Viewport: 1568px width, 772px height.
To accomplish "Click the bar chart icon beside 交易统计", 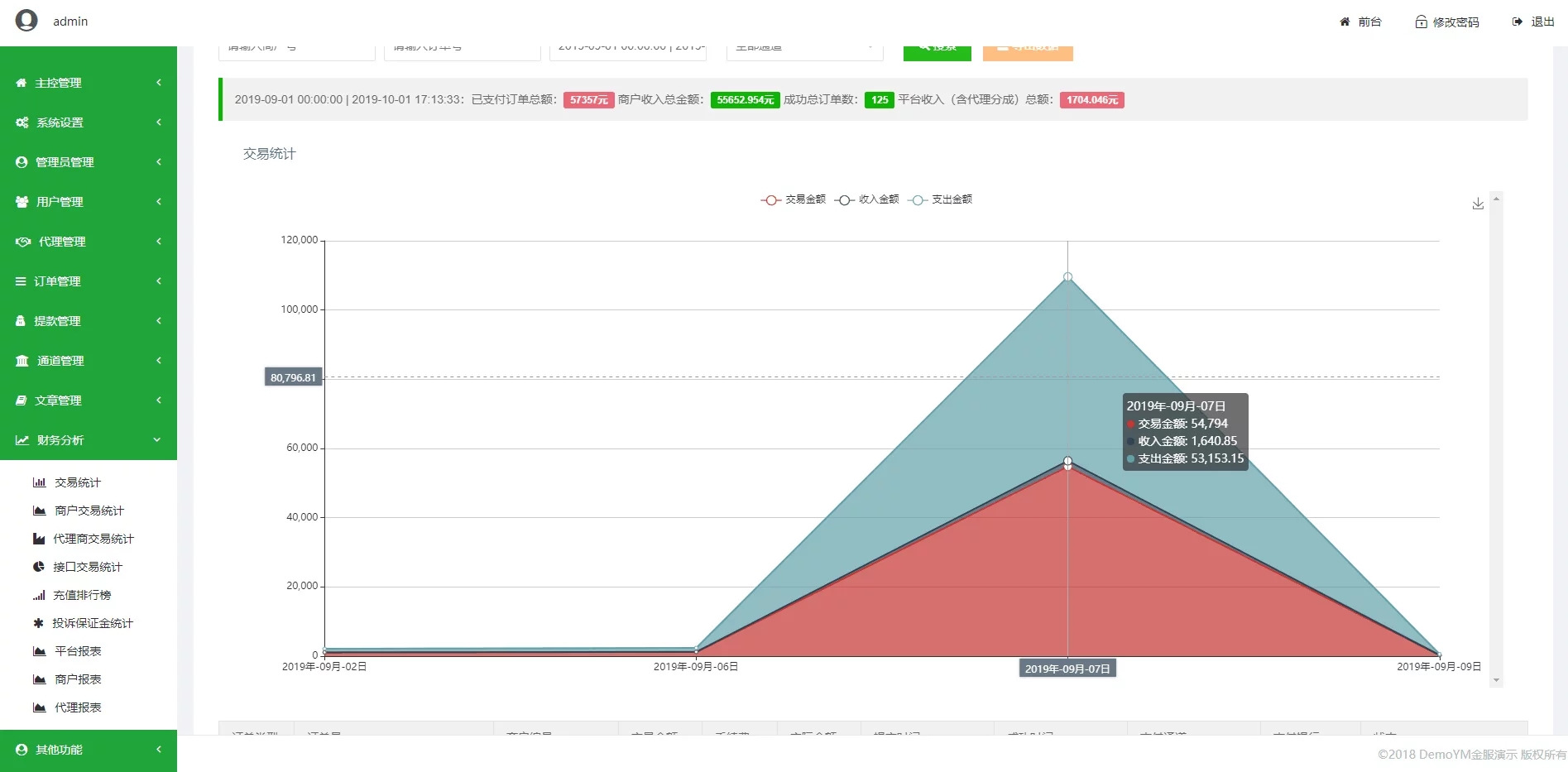I will pos(39,482).
